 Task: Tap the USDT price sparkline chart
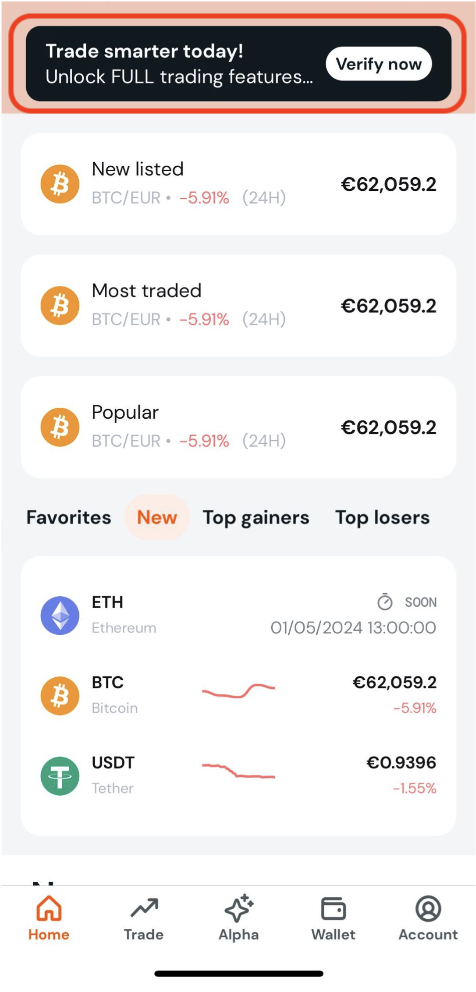[x=239, y=770]
